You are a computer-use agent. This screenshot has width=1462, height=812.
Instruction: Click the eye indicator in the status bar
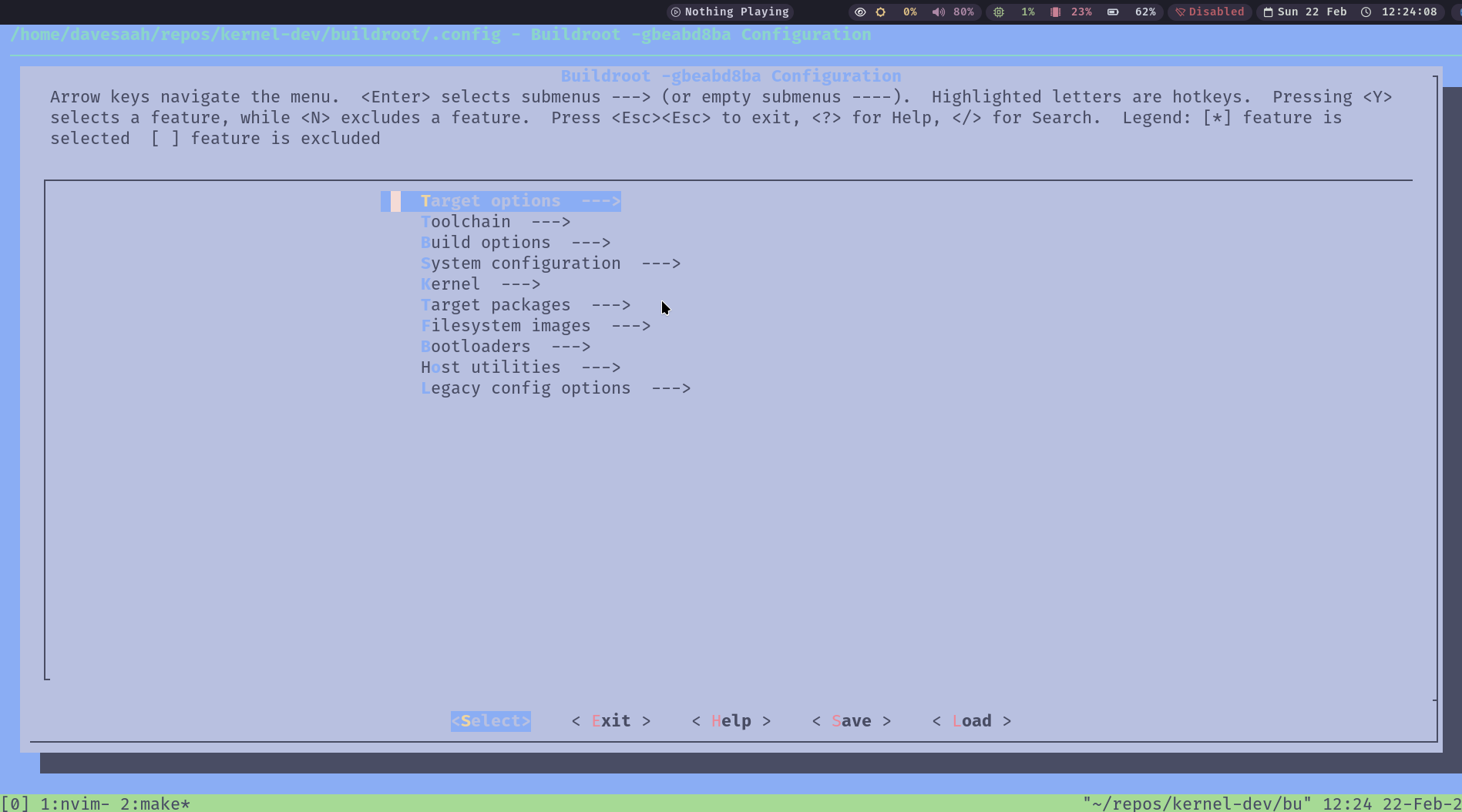[860, 12]
